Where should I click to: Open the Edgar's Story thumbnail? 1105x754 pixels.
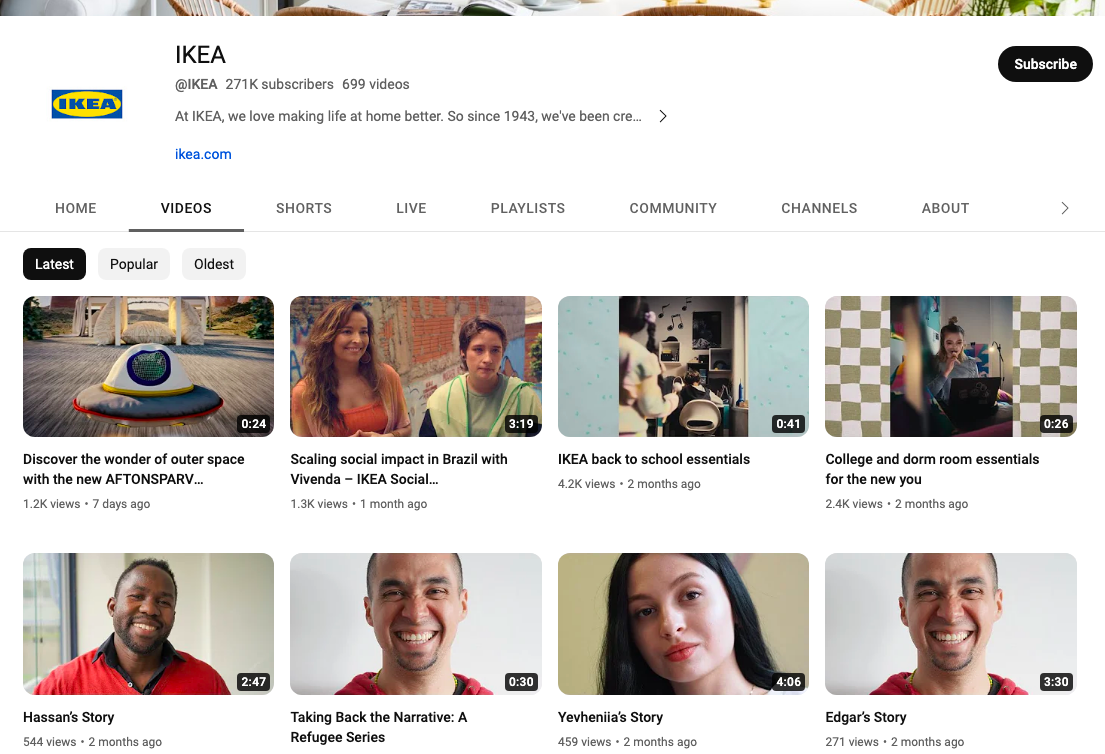(x=951, y=624)
